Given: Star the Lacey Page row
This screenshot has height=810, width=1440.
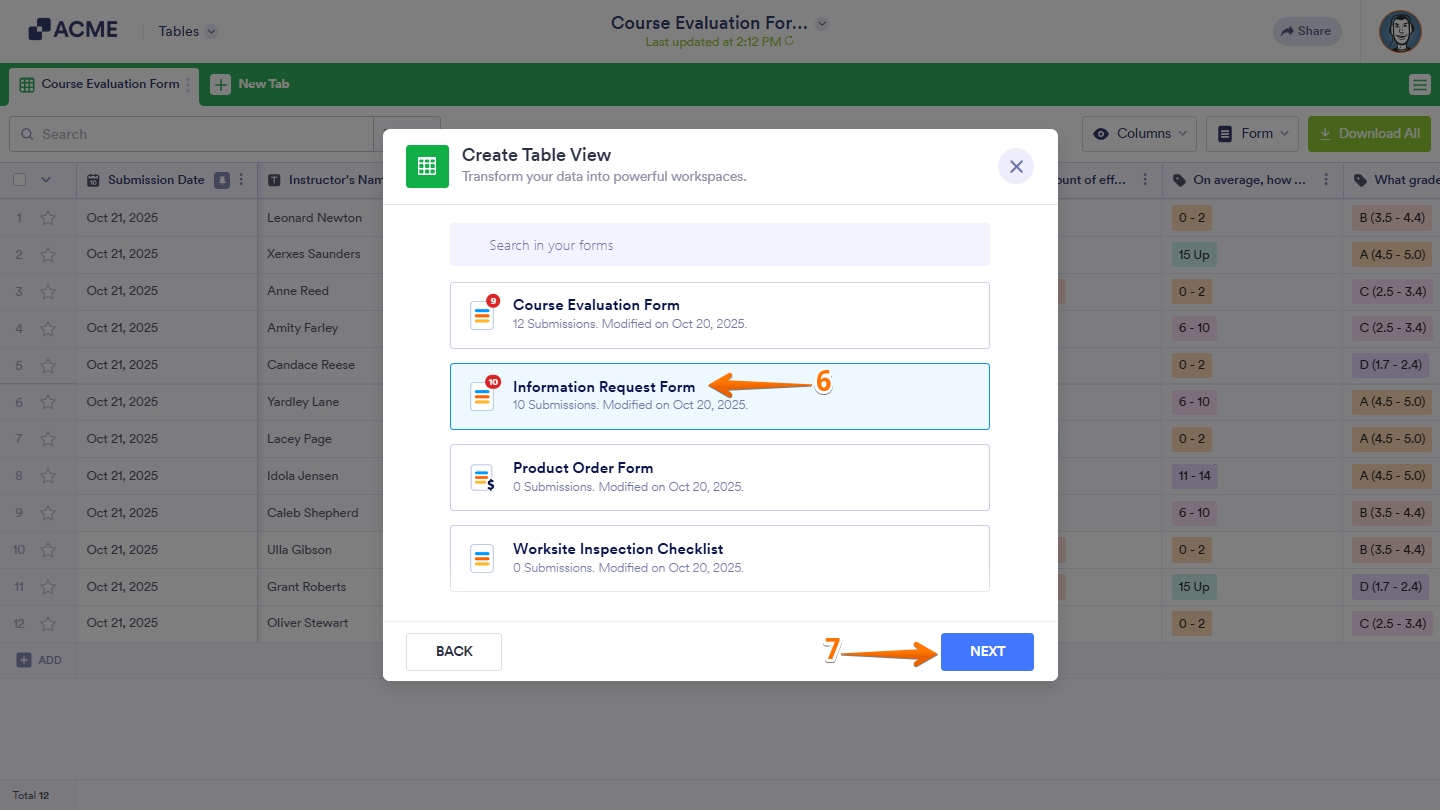Looking at the screenshot, I should click(x=47, y=439).
